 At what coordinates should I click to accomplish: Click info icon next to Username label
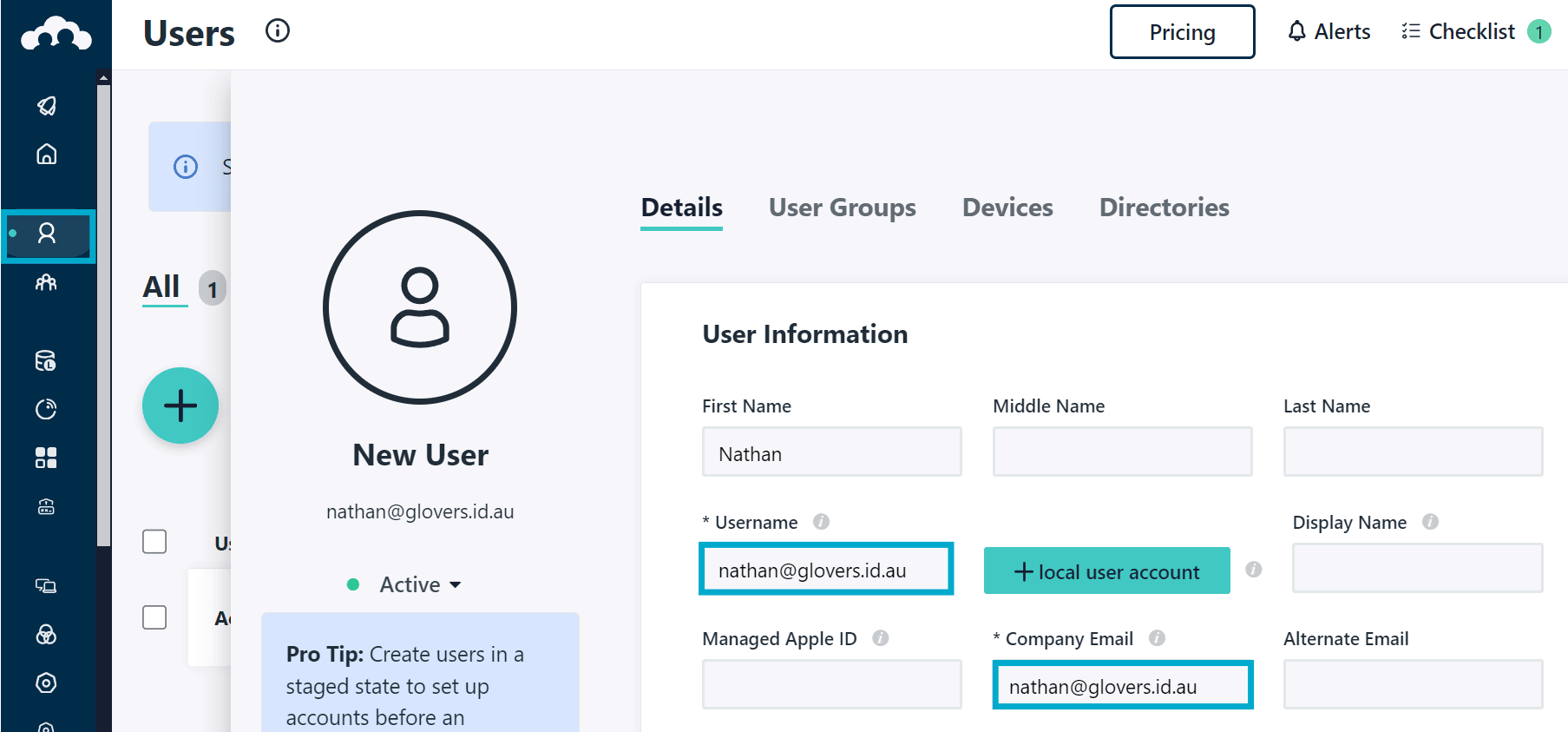tap(821, 522)
